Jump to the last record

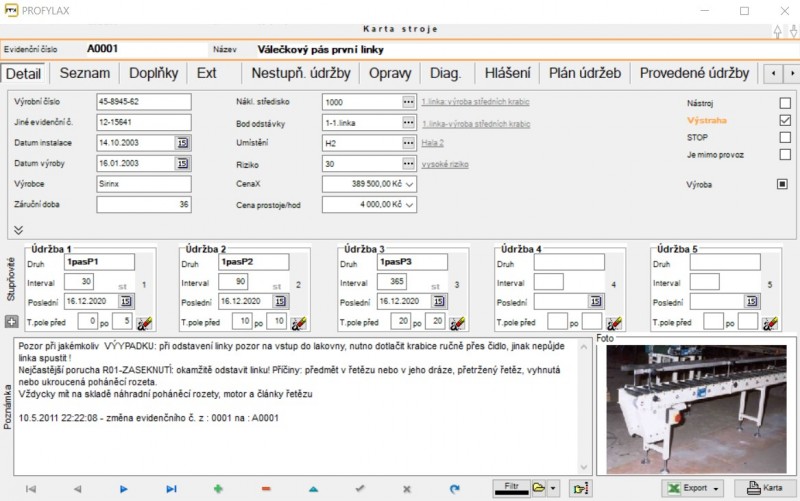pos(171,488)
